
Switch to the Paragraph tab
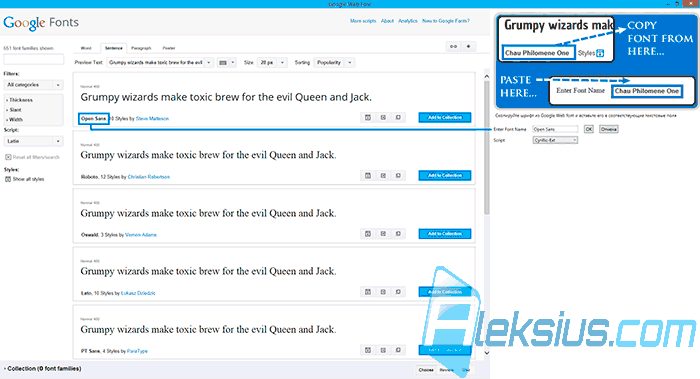pyautogui.click(x=141, y=48)
